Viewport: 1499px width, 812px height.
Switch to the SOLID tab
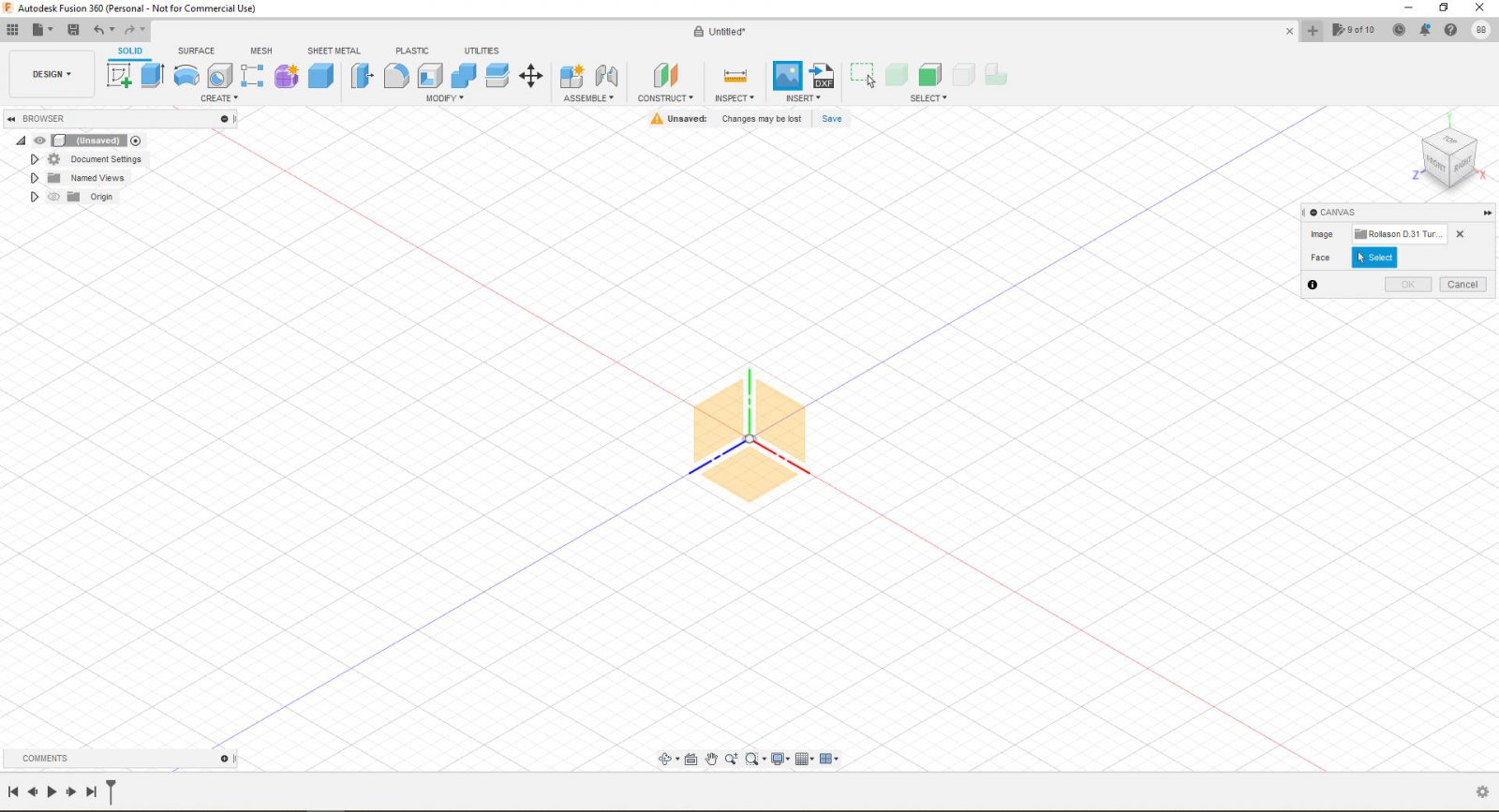[x=130, y=51]
